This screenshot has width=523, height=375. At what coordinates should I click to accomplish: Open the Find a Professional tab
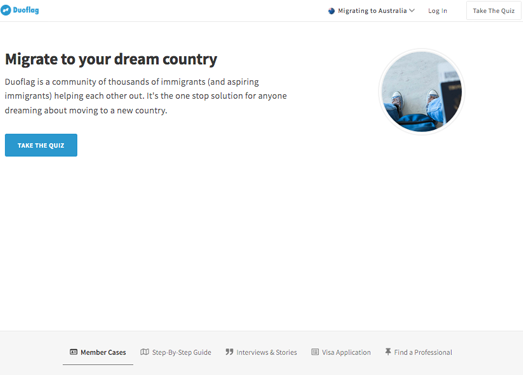pyautogui.click(x=419, y=352)
